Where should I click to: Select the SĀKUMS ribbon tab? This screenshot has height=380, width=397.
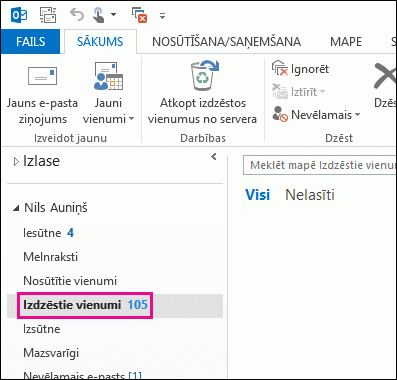click(x=100, y=42)
